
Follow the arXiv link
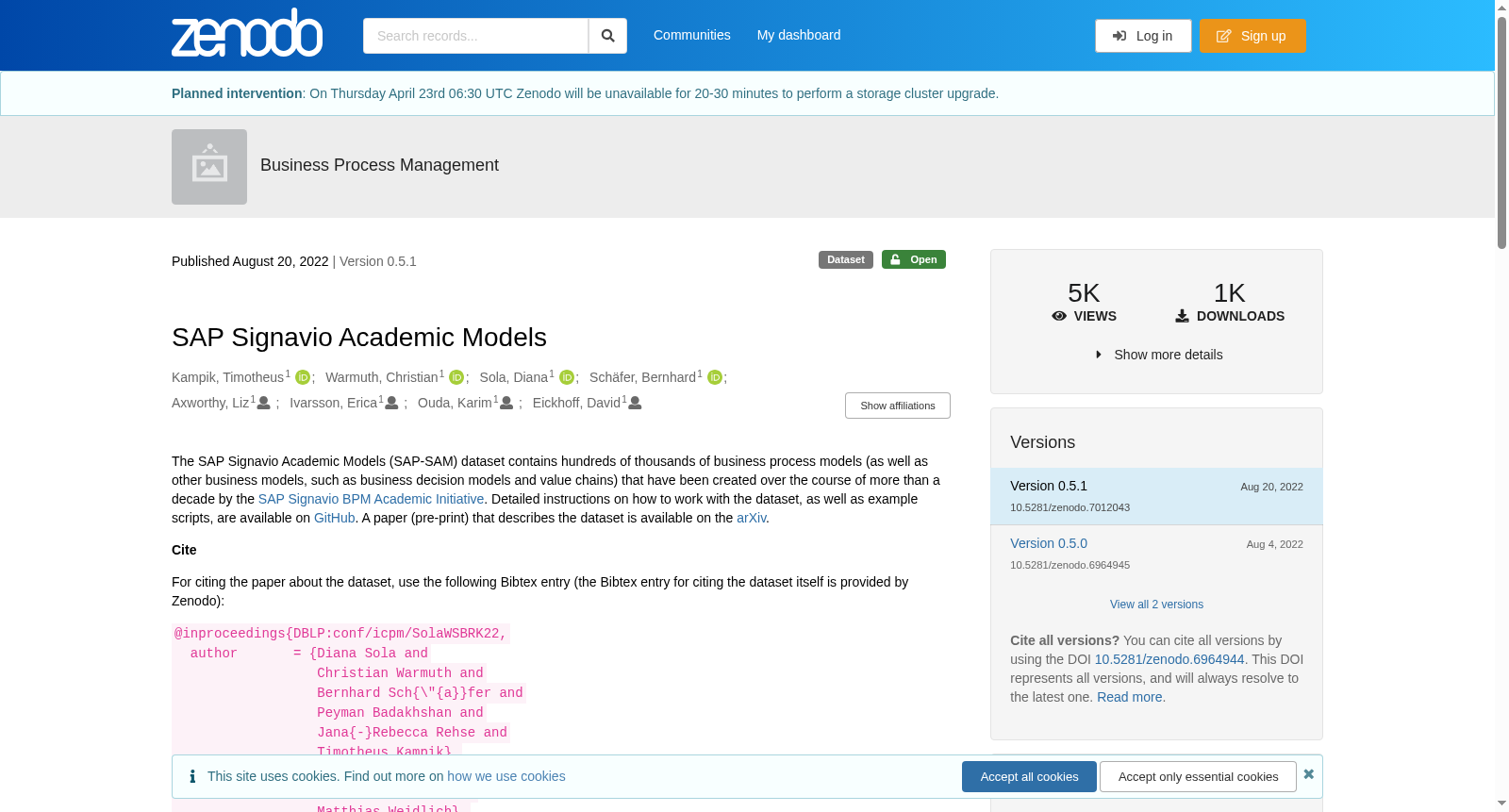pyautogui.click(x=751, y=518)
